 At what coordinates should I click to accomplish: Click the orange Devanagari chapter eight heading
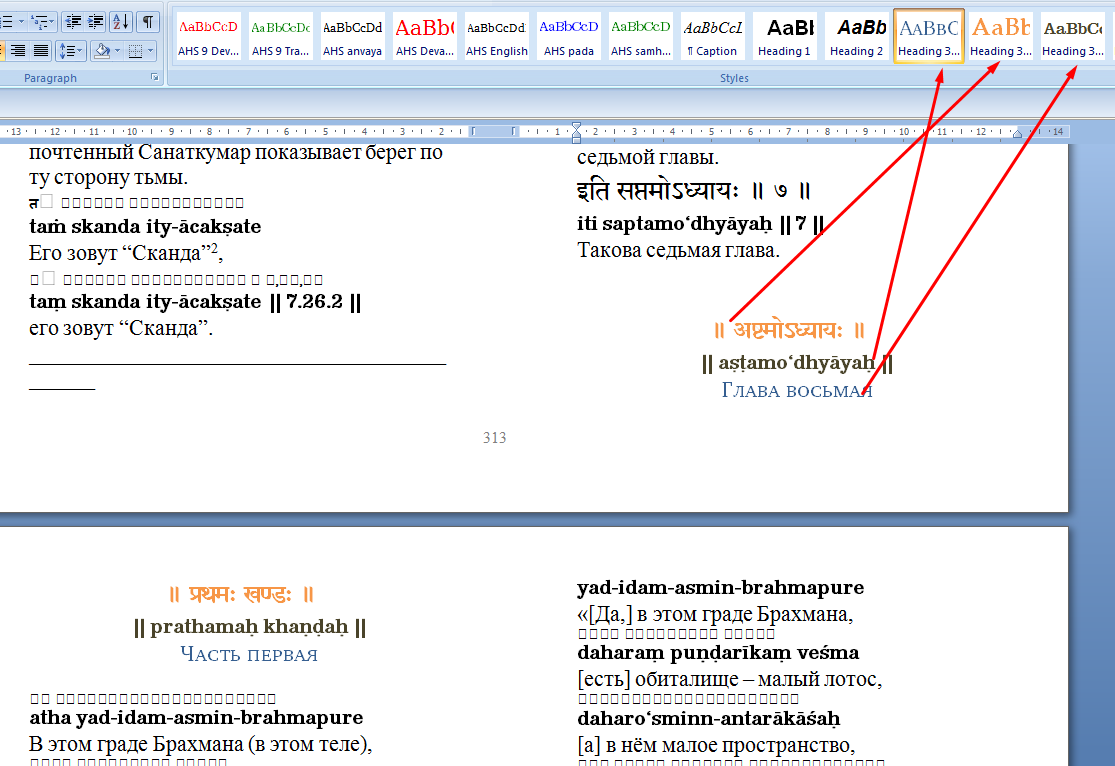(x=790, y=330)
